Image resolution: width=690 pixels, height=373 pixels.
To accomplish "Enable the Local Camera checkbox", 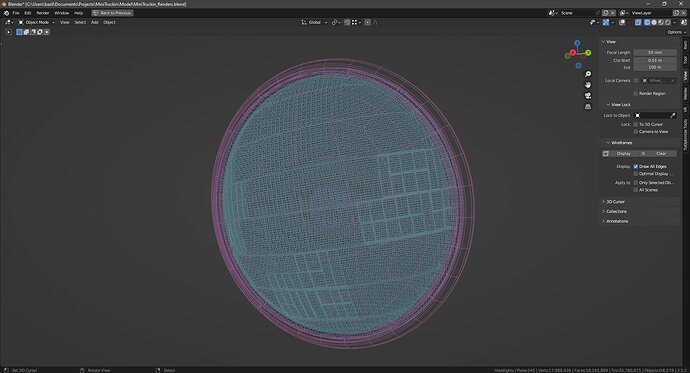I will [635, 80].
